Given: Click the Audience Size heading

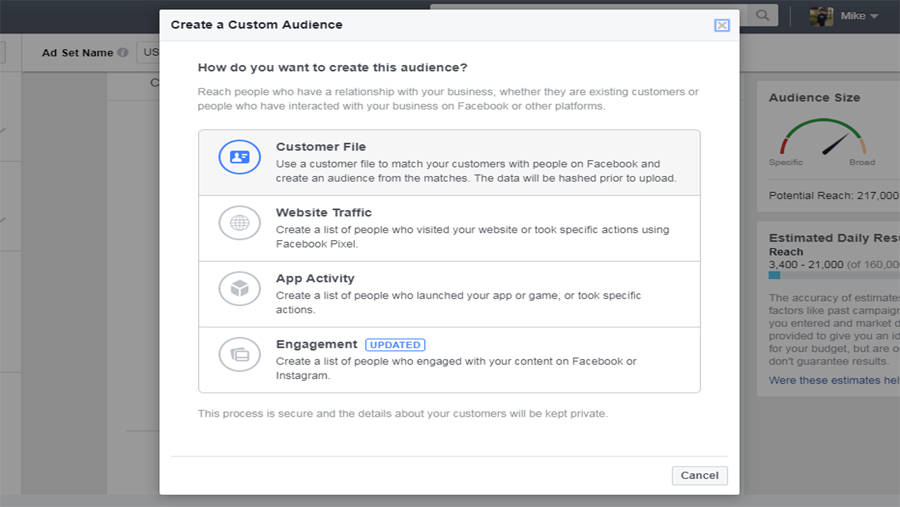Looking at the screenshot, I should (814, 98).
